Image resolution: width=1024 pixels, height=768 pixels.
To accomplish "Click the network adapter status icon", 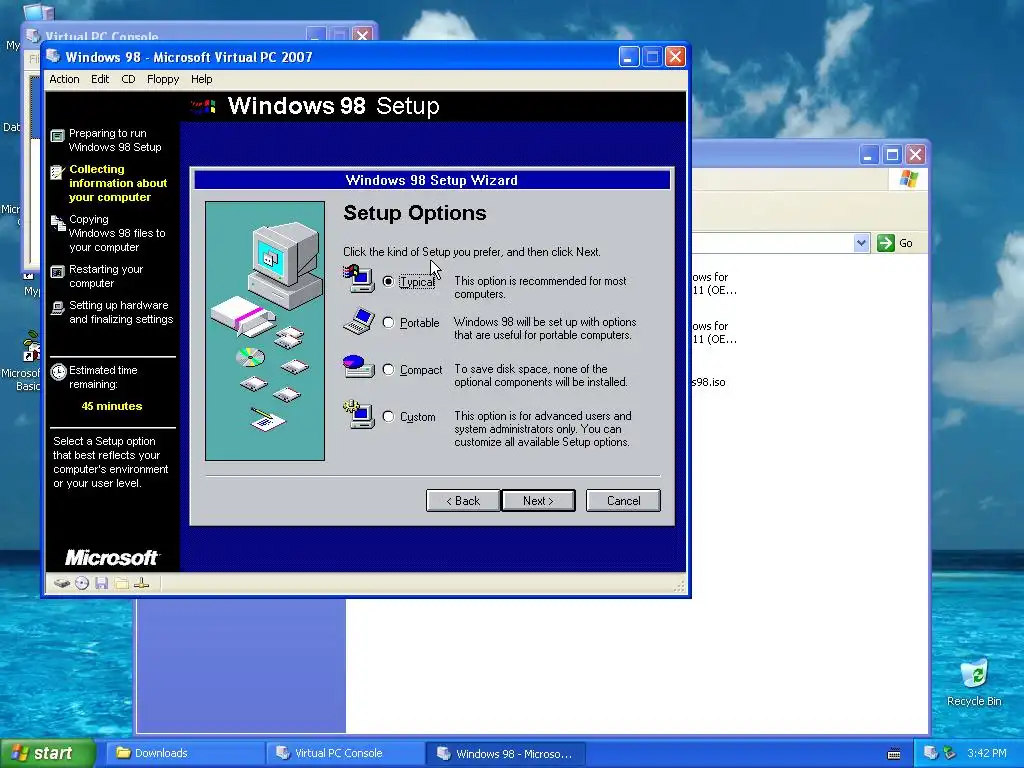I will click(142, 583).
